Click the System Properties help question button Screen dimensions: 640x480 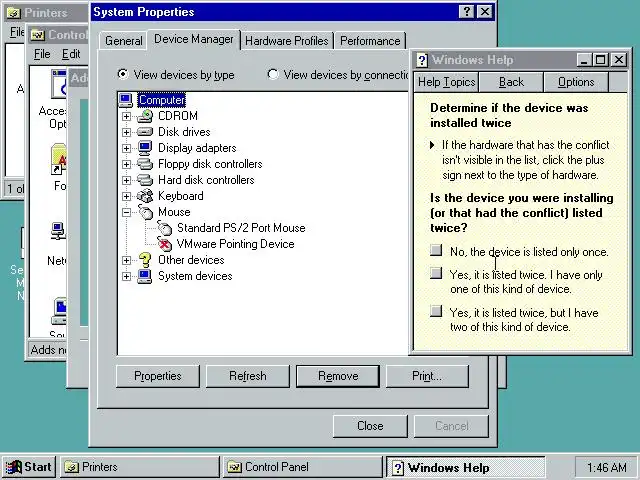(x=466, y=12)
